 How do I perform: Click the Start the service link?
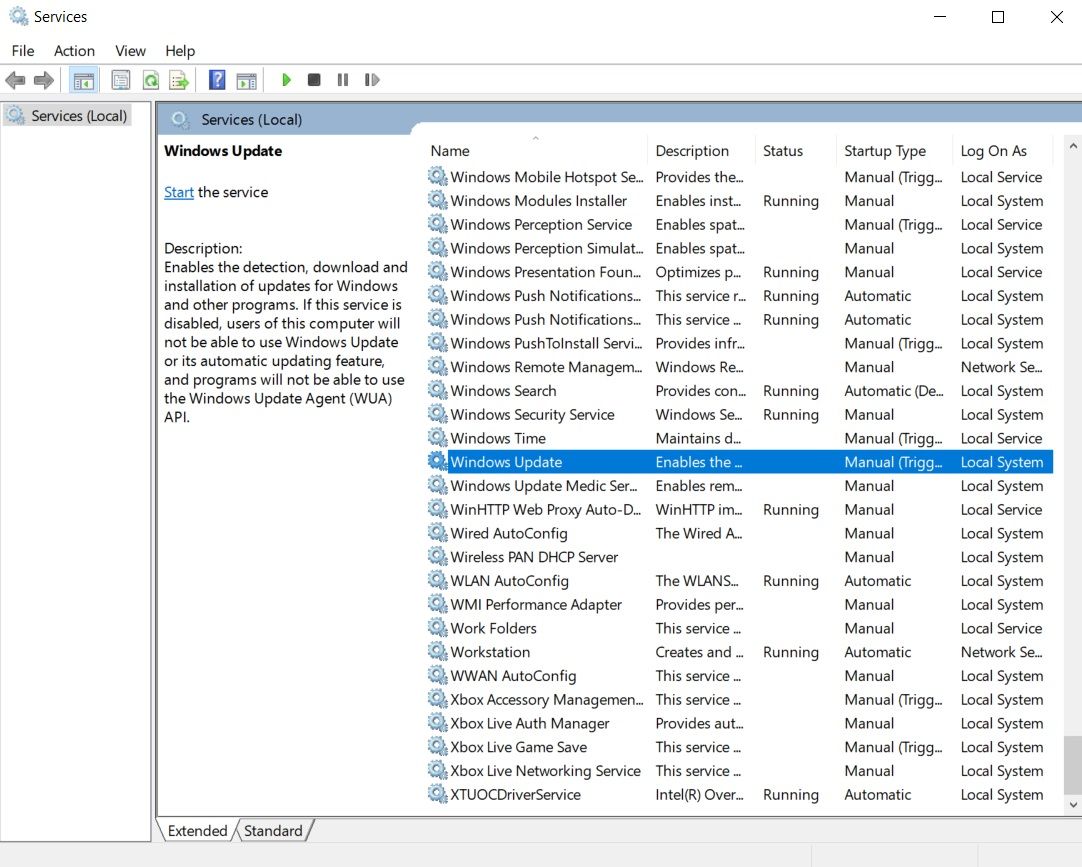[x=179, y=192]
